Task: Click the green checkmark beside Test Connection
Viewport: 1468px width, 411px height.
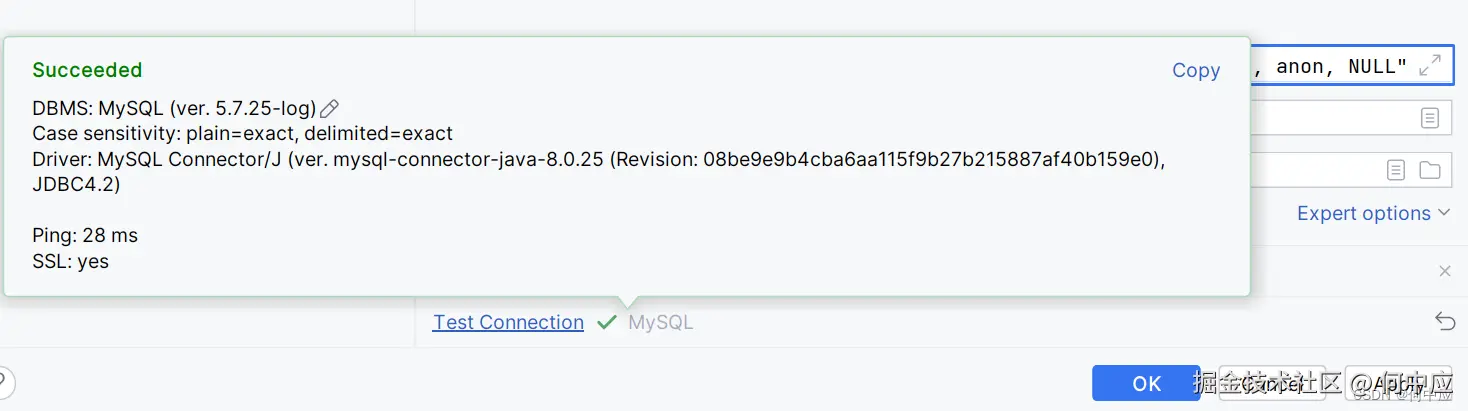Action: (606, 322)
